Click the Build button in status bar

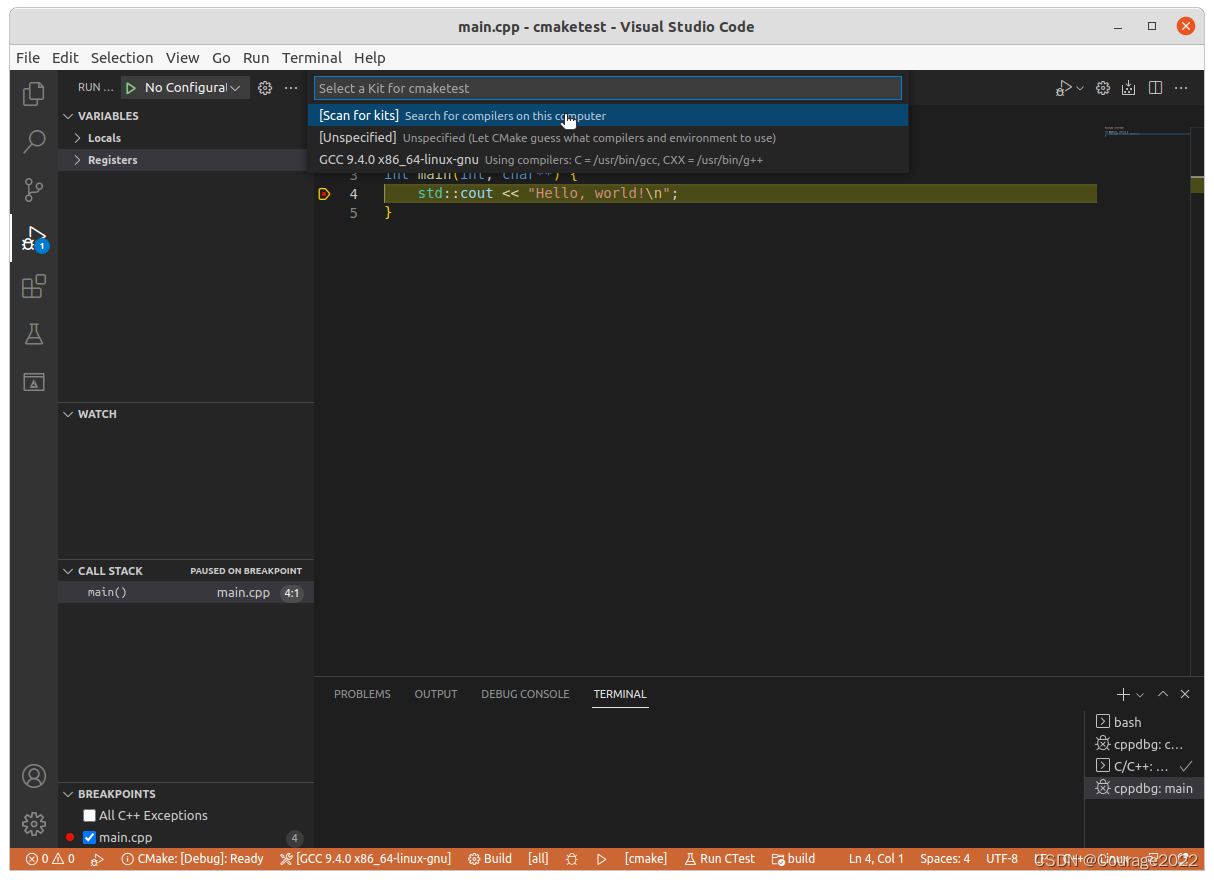(490, 859)
